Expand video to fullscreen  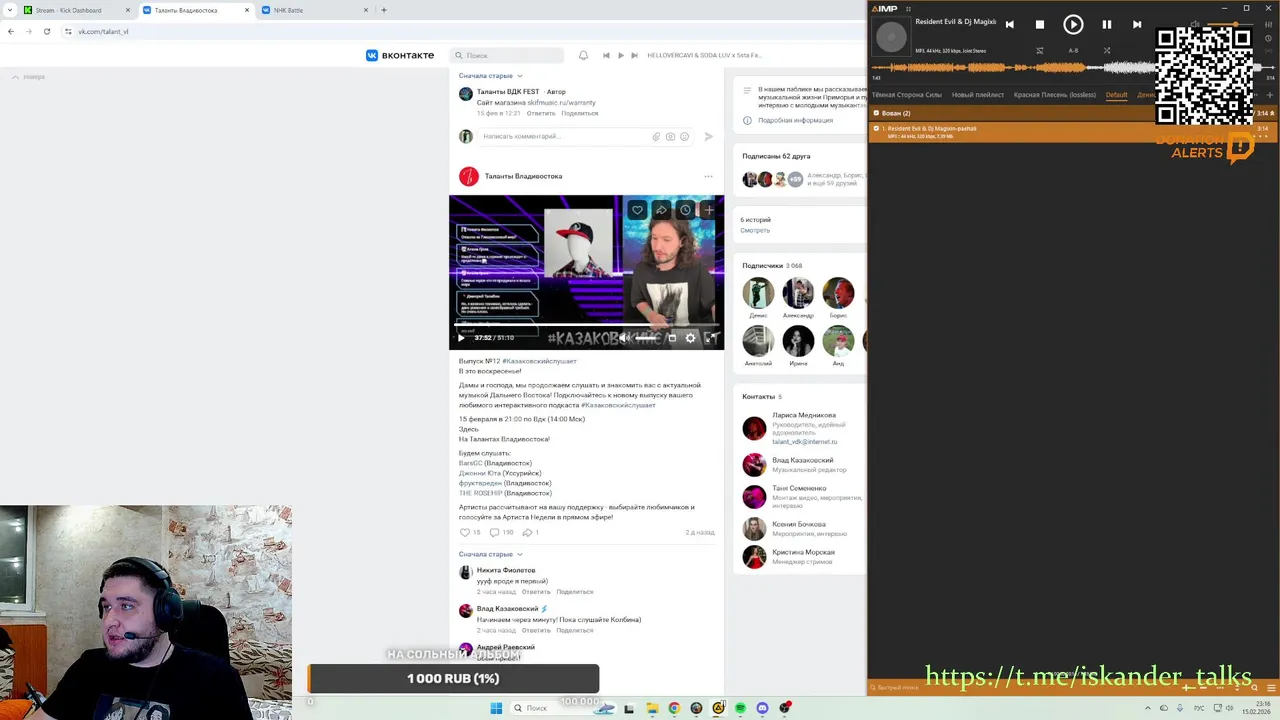tap(711, 338)
